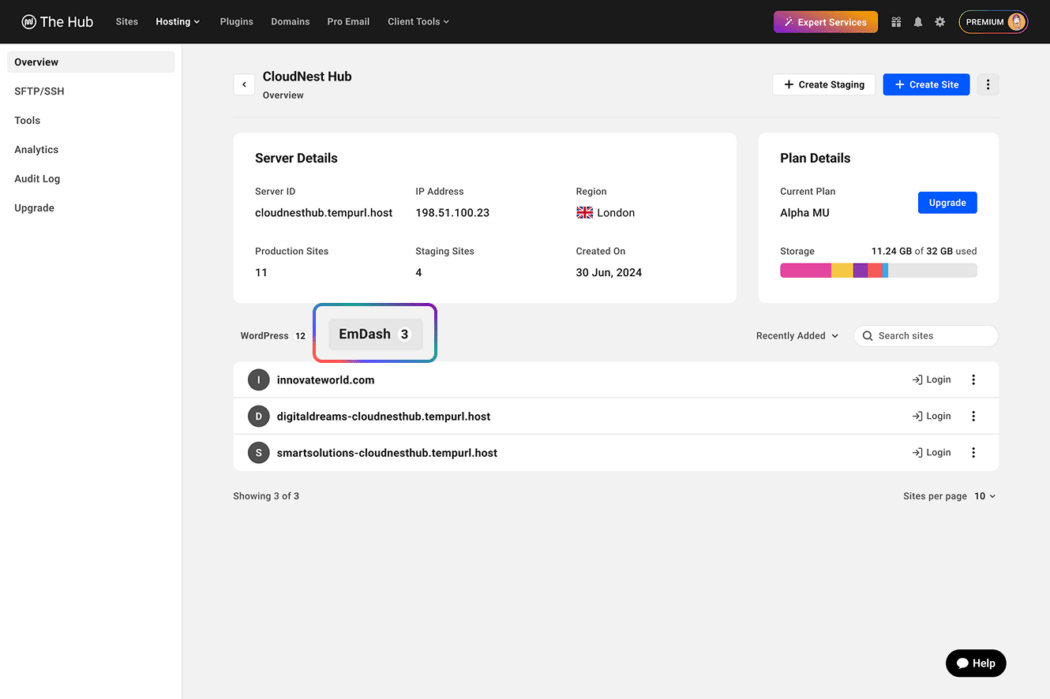This screenshot has width=1050, height=699.
Task: Login to smartsolutions-cloudnesthub site
Action: tap(931, 453)
